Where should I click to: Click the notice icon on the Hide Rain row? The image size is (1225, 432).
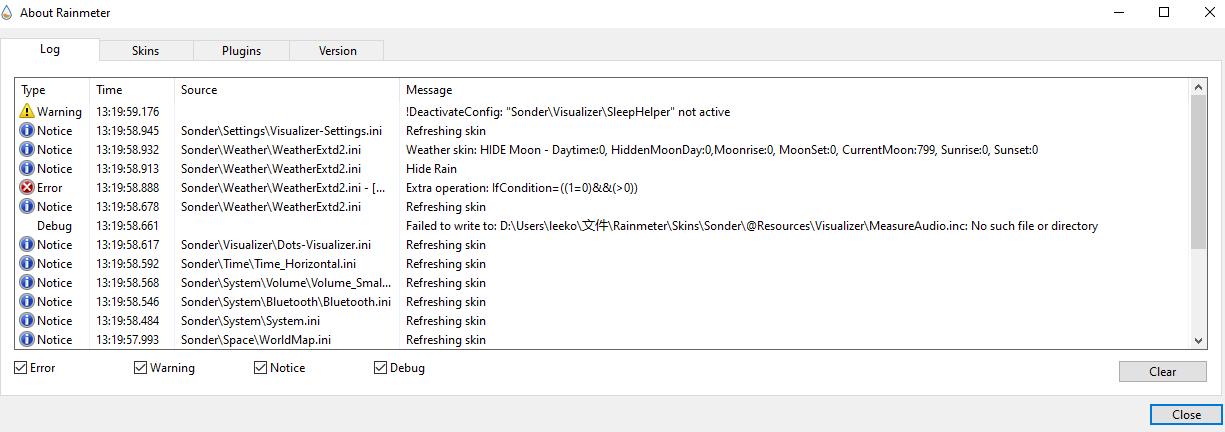click(27, 168)
